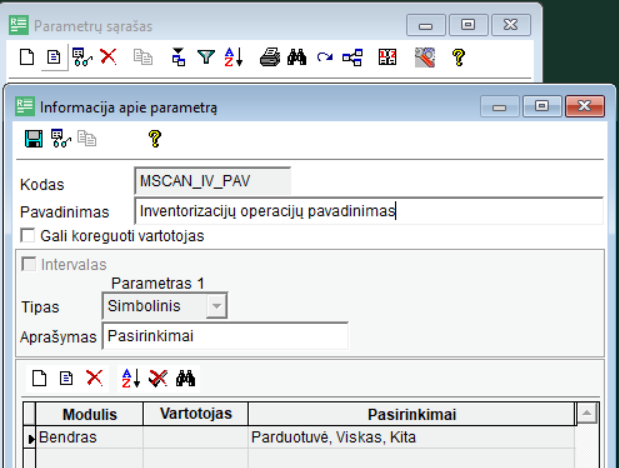Viewport: 619px width, 468px height.
Task: Minimize Parametrų sąrašas window
Action: [426, 25]
